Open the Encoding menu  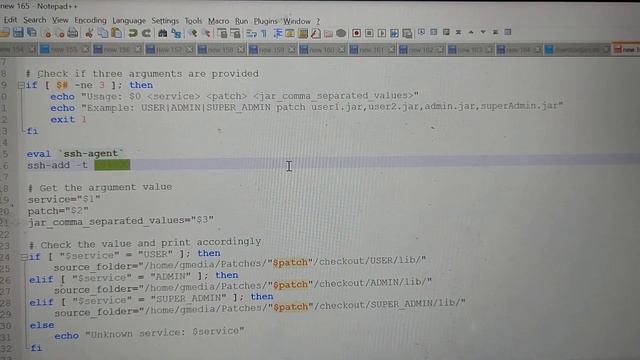point(90,20)
